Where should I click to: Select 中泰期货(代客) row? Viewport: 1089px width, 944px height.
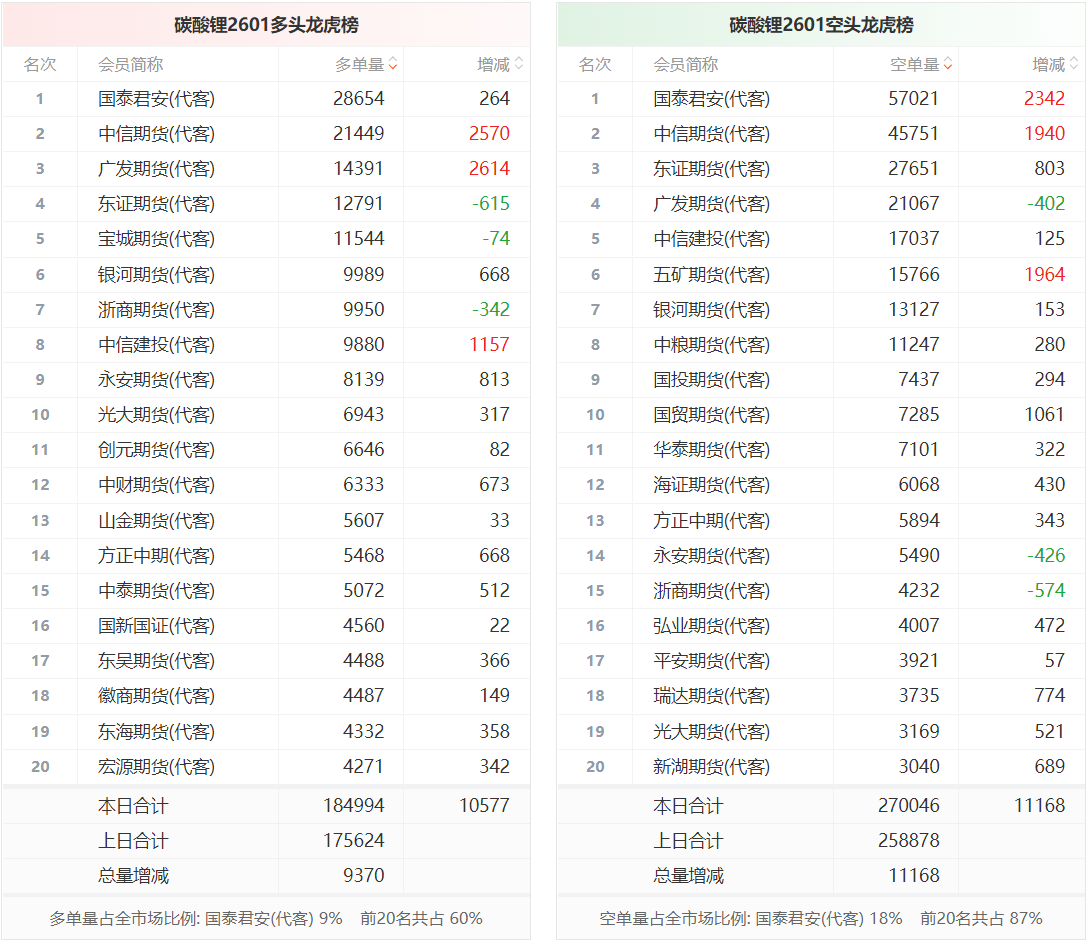pyautogui.click(x=266, y=590)
